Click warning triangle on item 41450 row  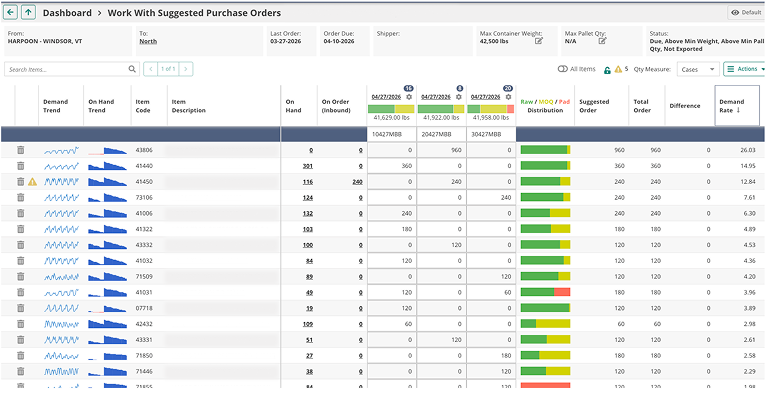click(x=32, y=182)
